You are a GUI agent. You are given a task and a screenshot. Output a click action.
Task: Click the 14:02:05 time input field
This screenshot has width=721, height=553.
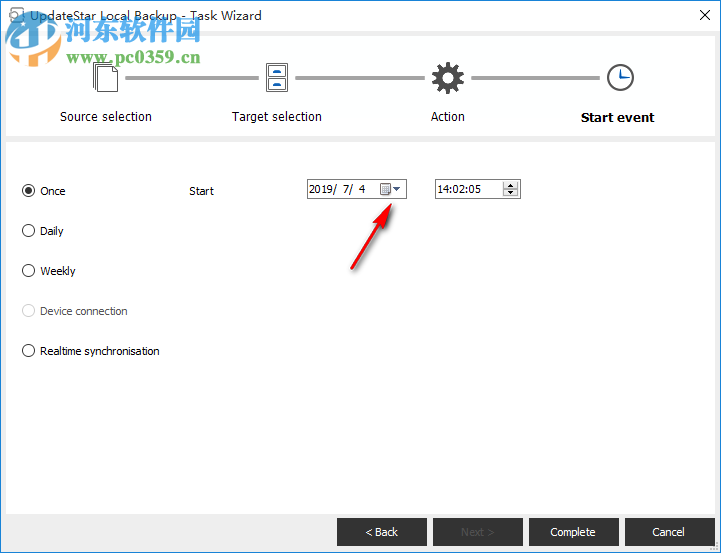pos(477,189)
